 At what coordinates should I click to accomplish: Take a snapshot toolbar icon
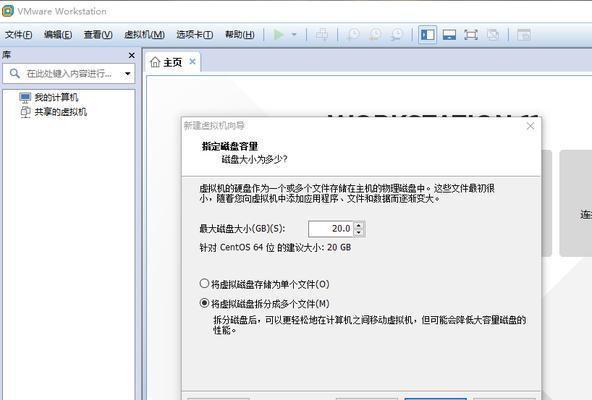pyautogui.click(x=353, y=35)
